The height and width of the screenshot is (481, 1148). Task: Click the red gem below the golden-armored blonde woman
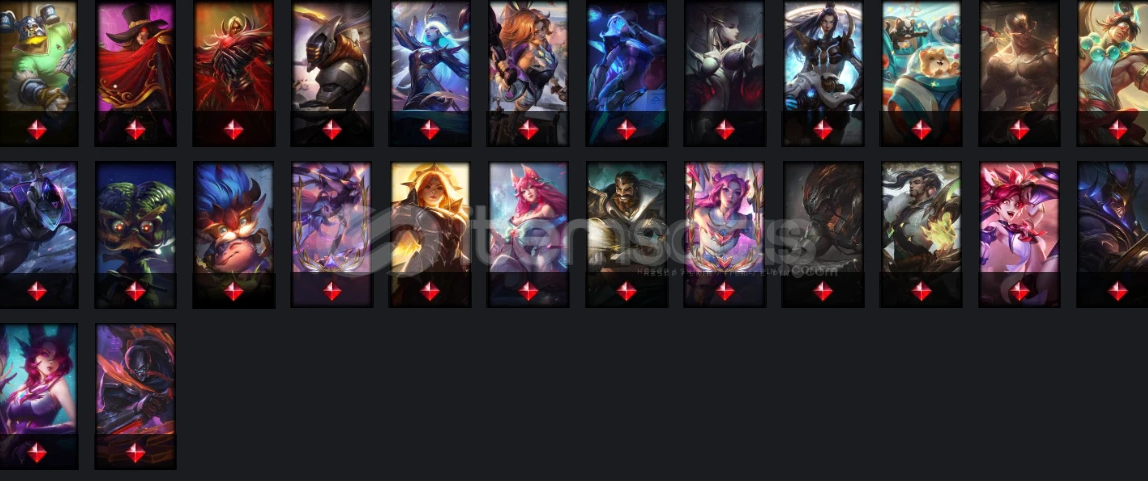[x=430, y=291]
